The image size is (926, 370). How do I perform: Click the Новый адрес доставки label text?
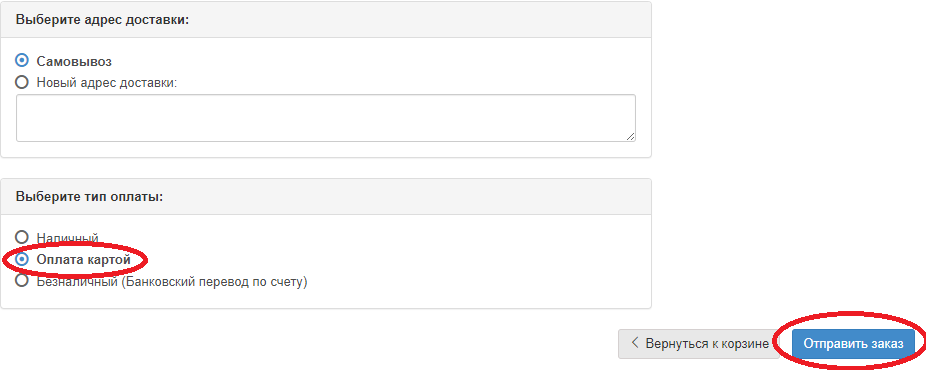point(107,83)
